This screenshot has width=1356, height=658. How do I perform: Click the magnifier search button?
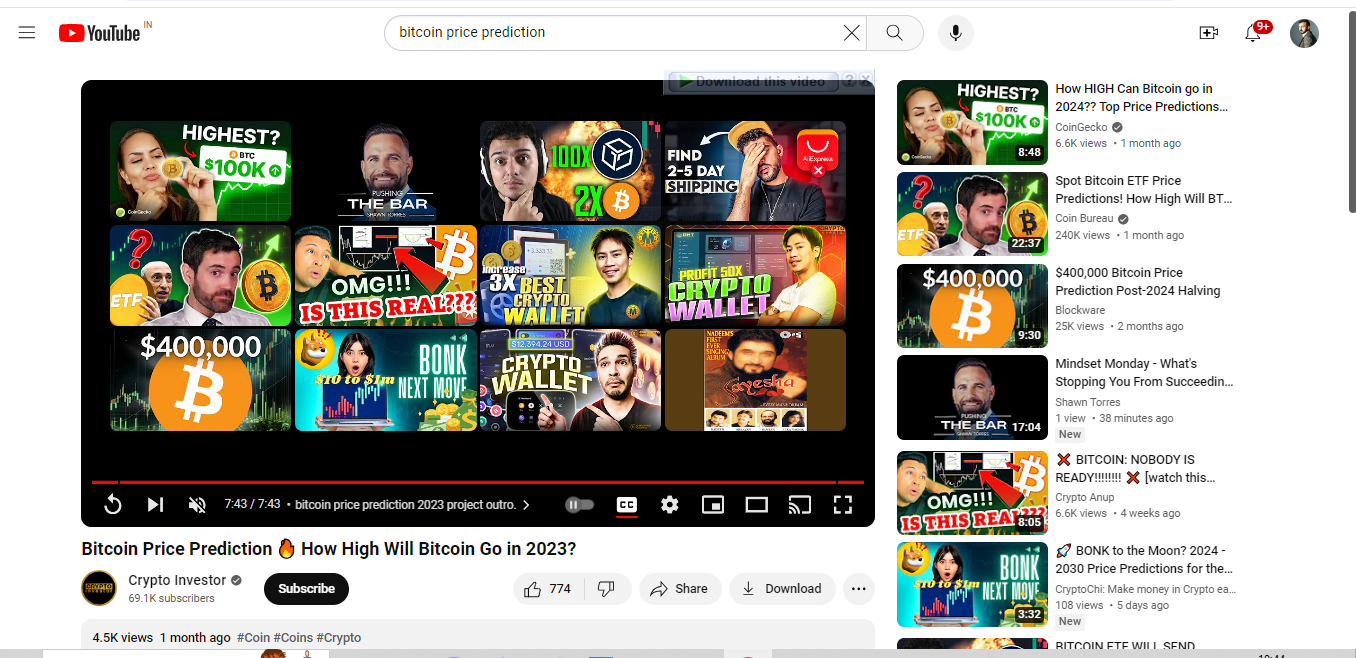click(x=894, y=33)
